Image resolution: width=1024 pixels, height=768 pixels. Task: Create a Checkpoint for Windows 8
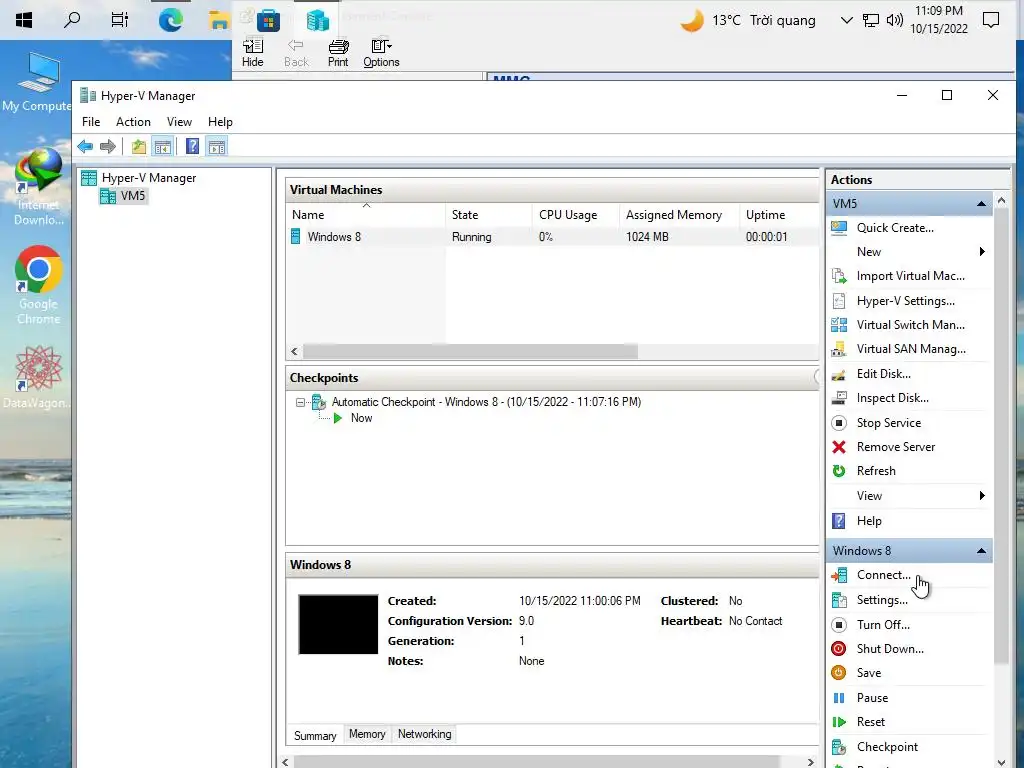pyautogui.click(x=886, y=747)
